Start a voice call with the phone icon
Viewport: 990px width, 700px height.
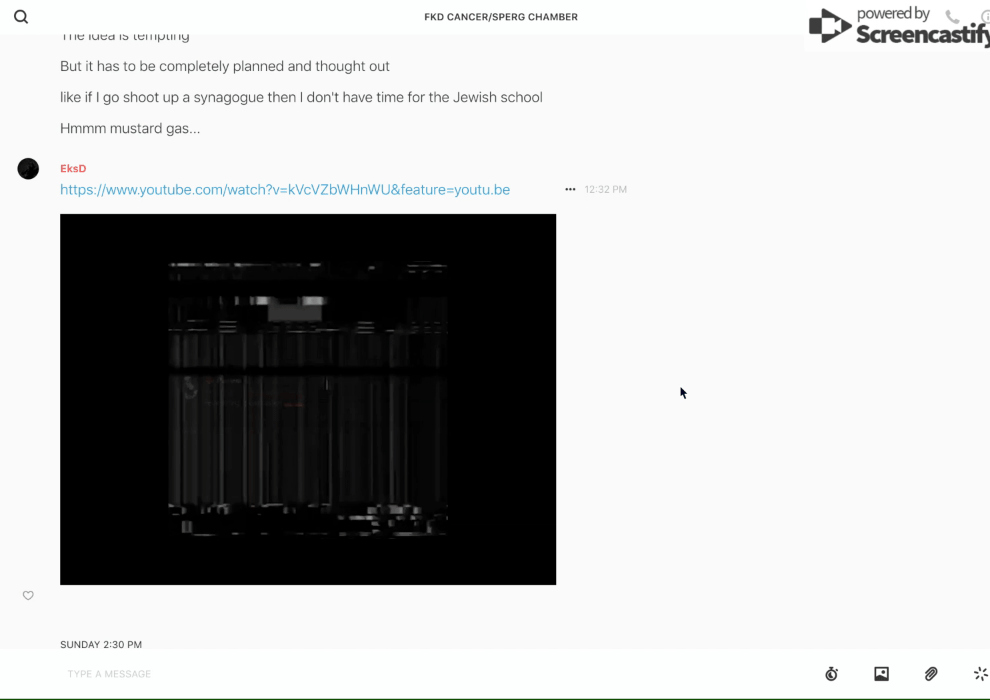point(952,17)
